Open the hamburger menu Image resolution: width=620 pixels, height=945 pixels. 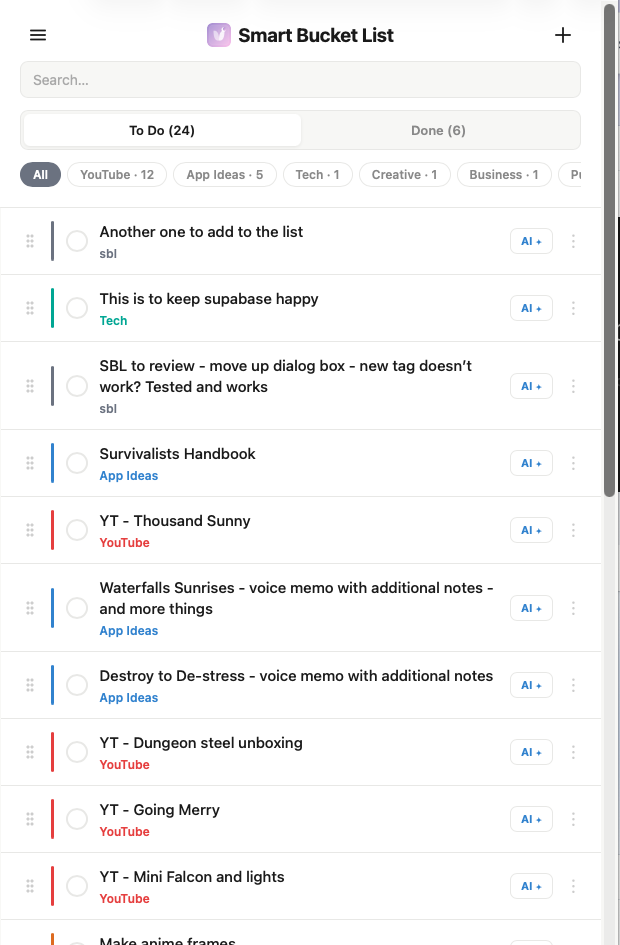[38, 35]
